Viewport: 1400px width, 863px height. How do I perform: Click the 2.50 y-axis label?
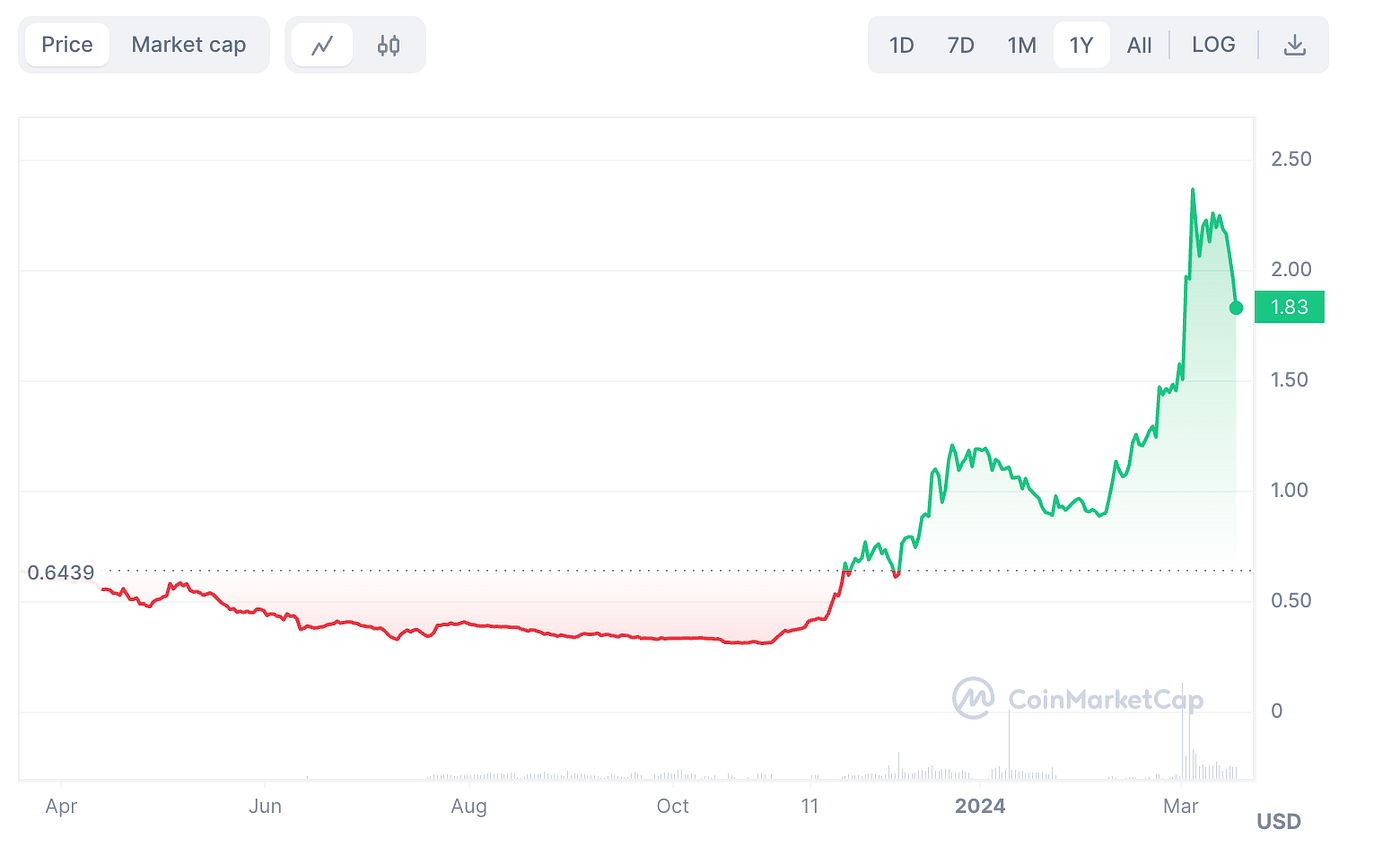click(x=1291, y=159)
